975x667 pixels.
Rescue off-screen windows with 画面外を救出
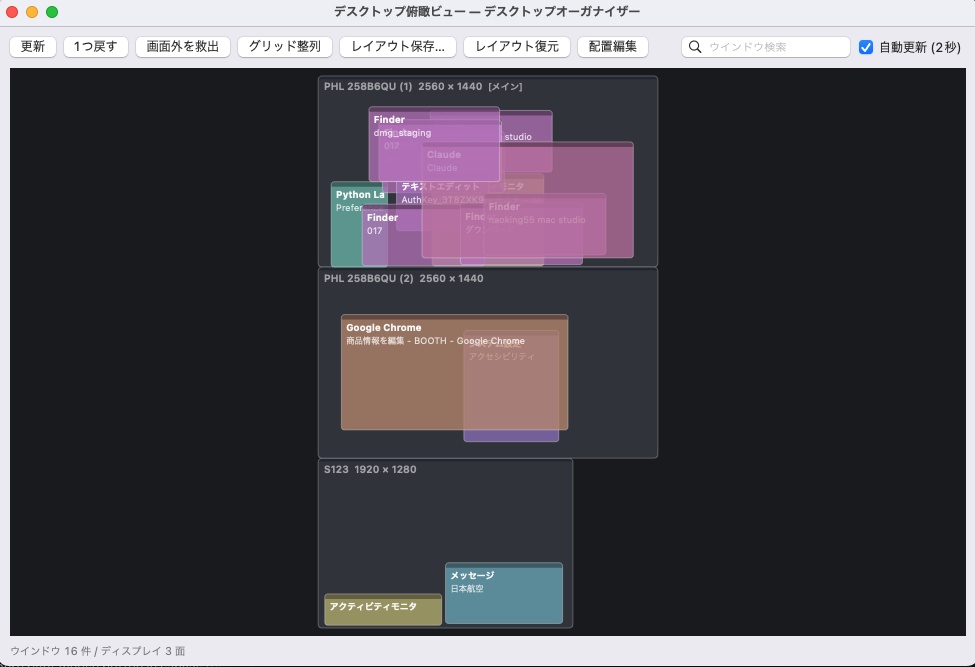point(183,47)
